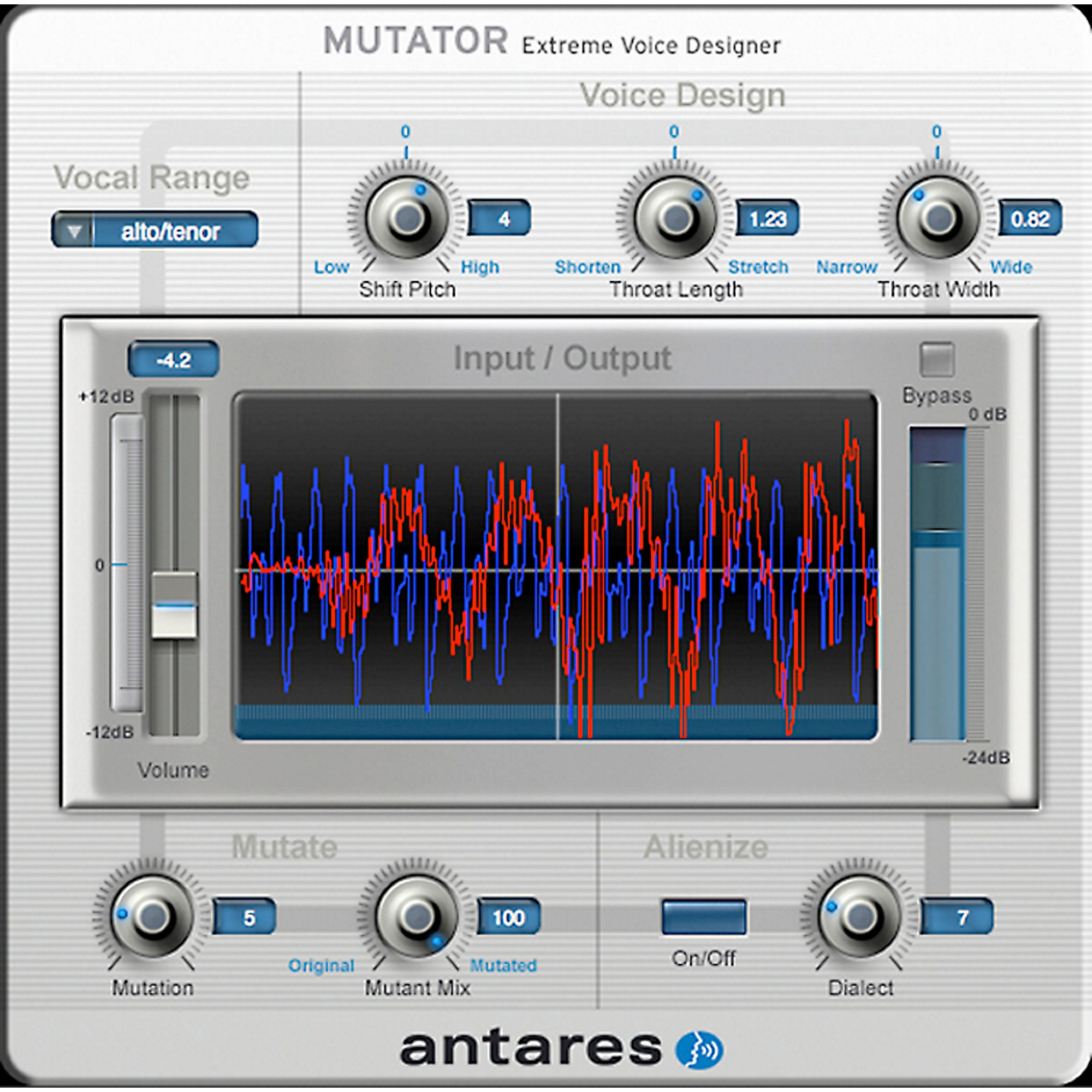Click the Throat Length knob
The height and width of the screenshot is (1092, 1092).
coord(675,217)
